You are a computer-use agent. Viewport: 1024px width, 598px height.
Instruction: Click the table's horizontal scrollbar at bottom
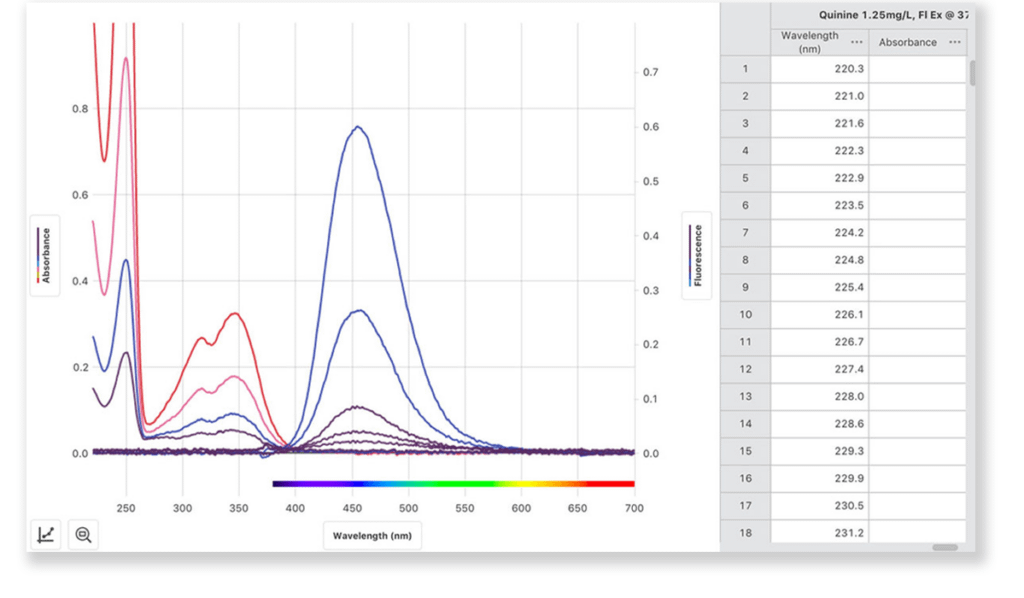pos(945,547)
